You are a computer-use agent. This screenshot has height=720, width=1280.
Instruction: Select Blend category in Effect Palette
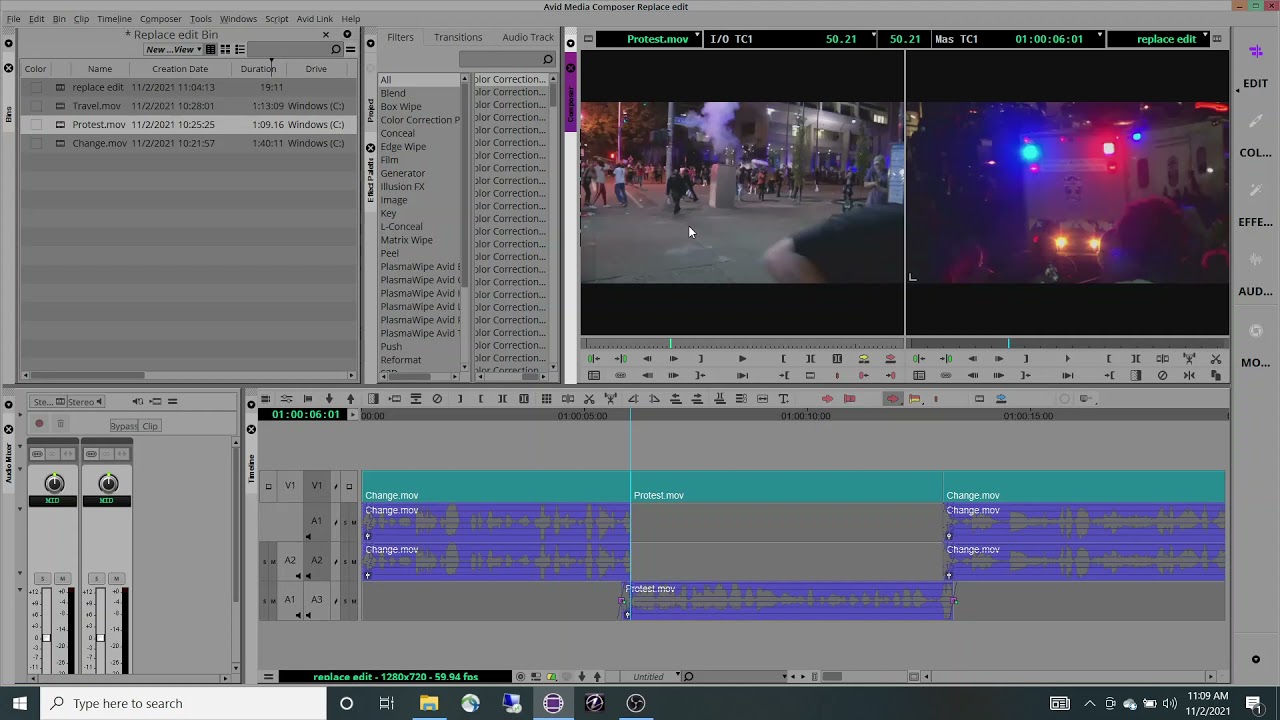393,93
